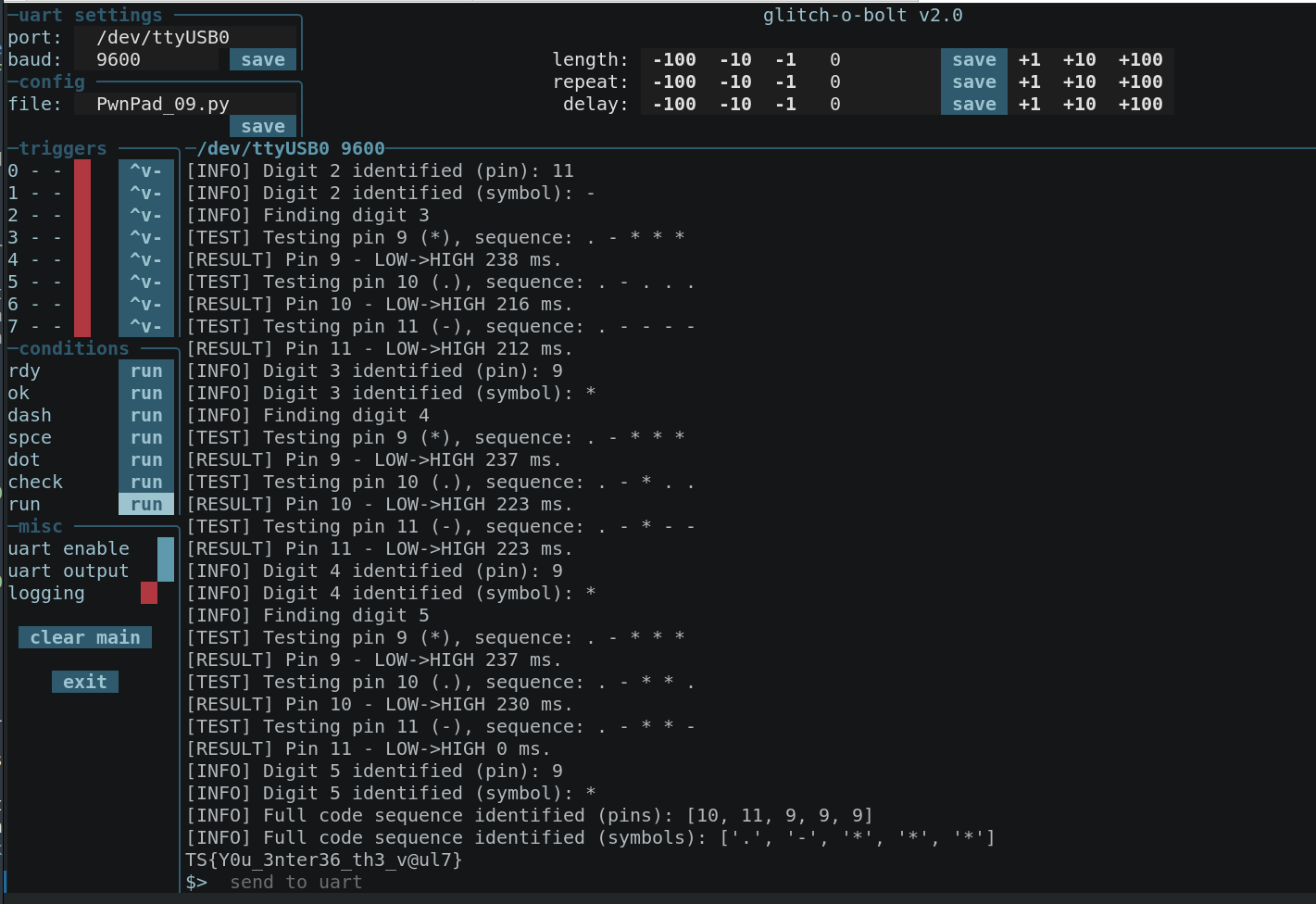Save the length value
The width and height of the screenshot is (1316, 904).
pyautogui.click(x=973, y=59)
